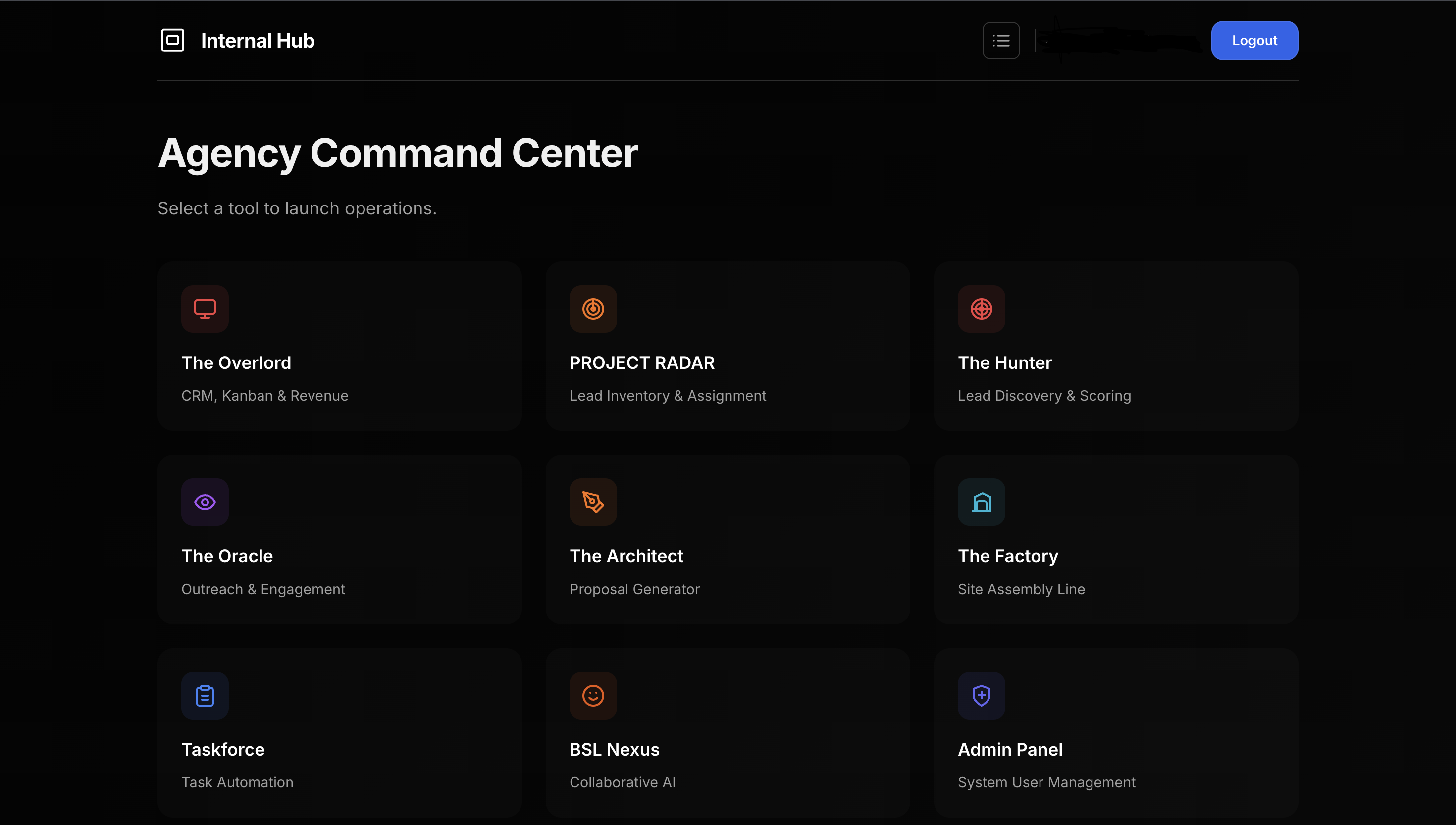Click the PROJECT RADAR target icon
The image size is (1456, 825).
pos(593,309)
